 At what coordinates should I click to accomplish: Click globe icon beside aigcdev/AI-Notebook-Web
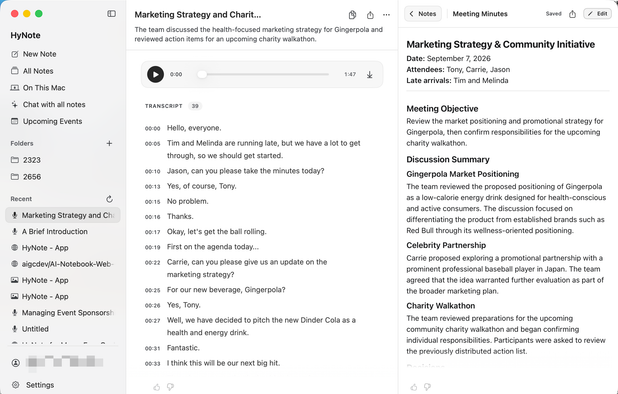[x=15, y=264]
